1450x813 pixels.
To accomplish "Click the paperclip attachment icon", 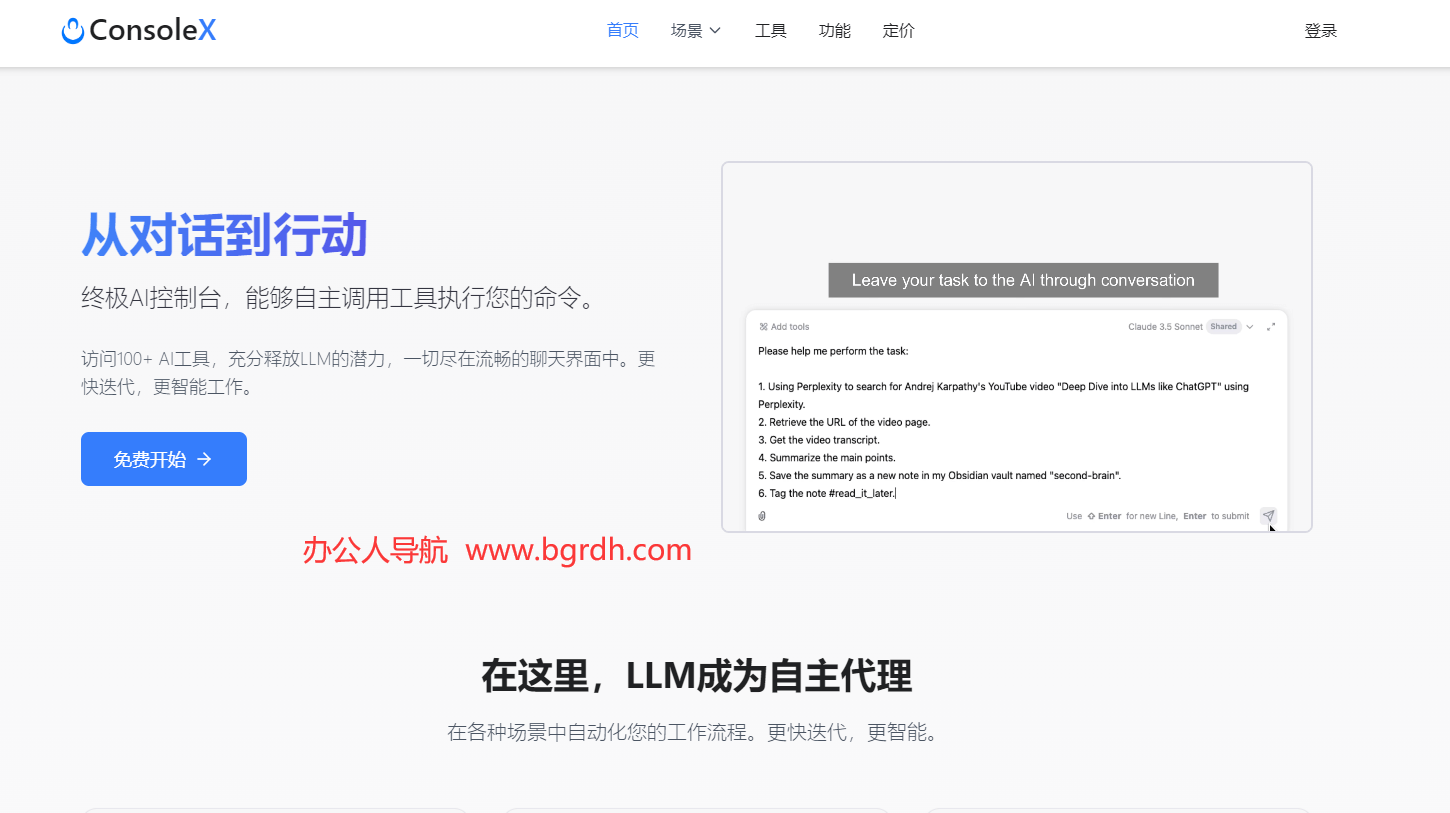I will [761, 516].
